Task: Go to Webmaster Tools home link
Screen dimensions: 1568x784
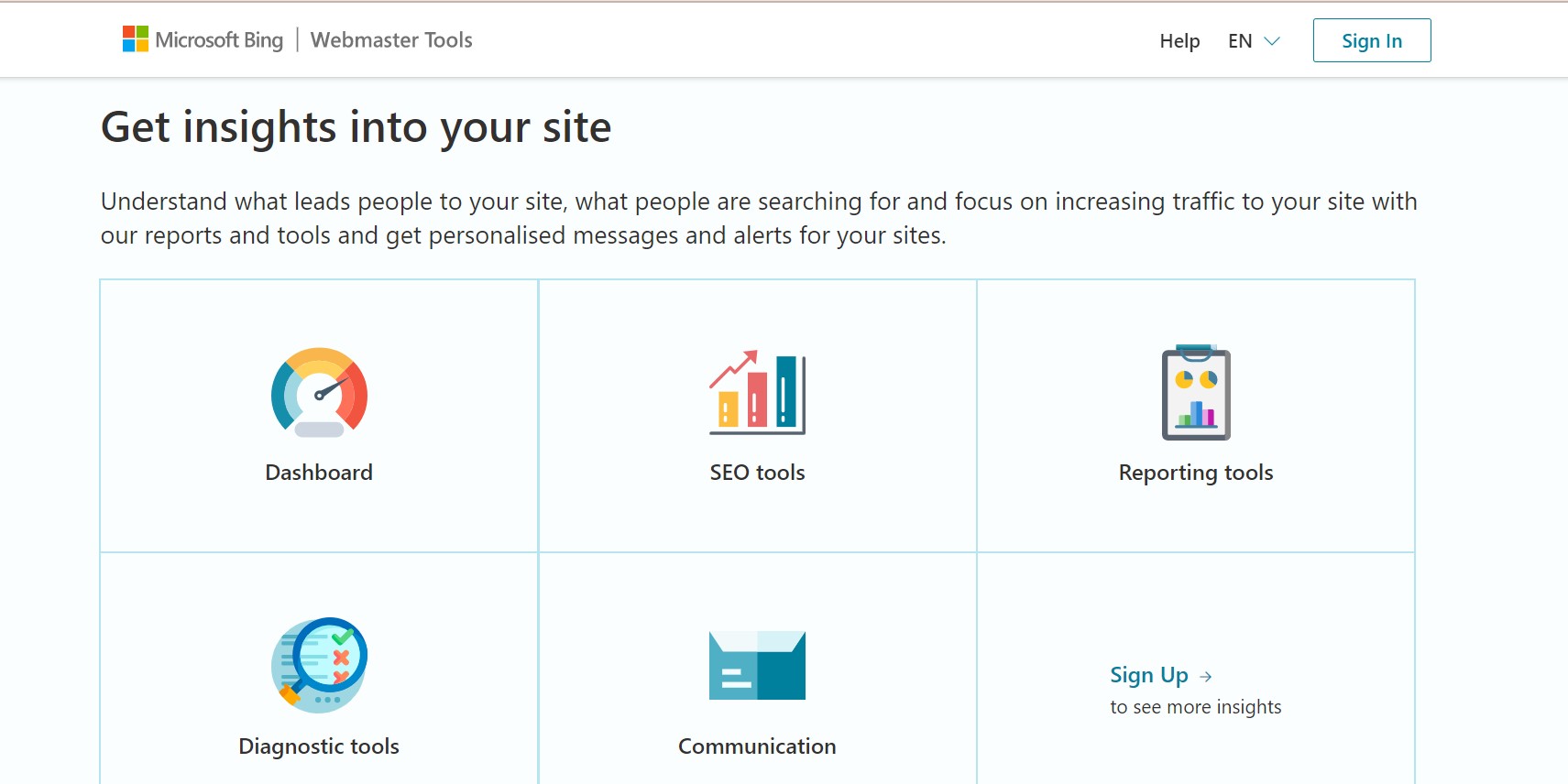Action: [x=391, y=40]
